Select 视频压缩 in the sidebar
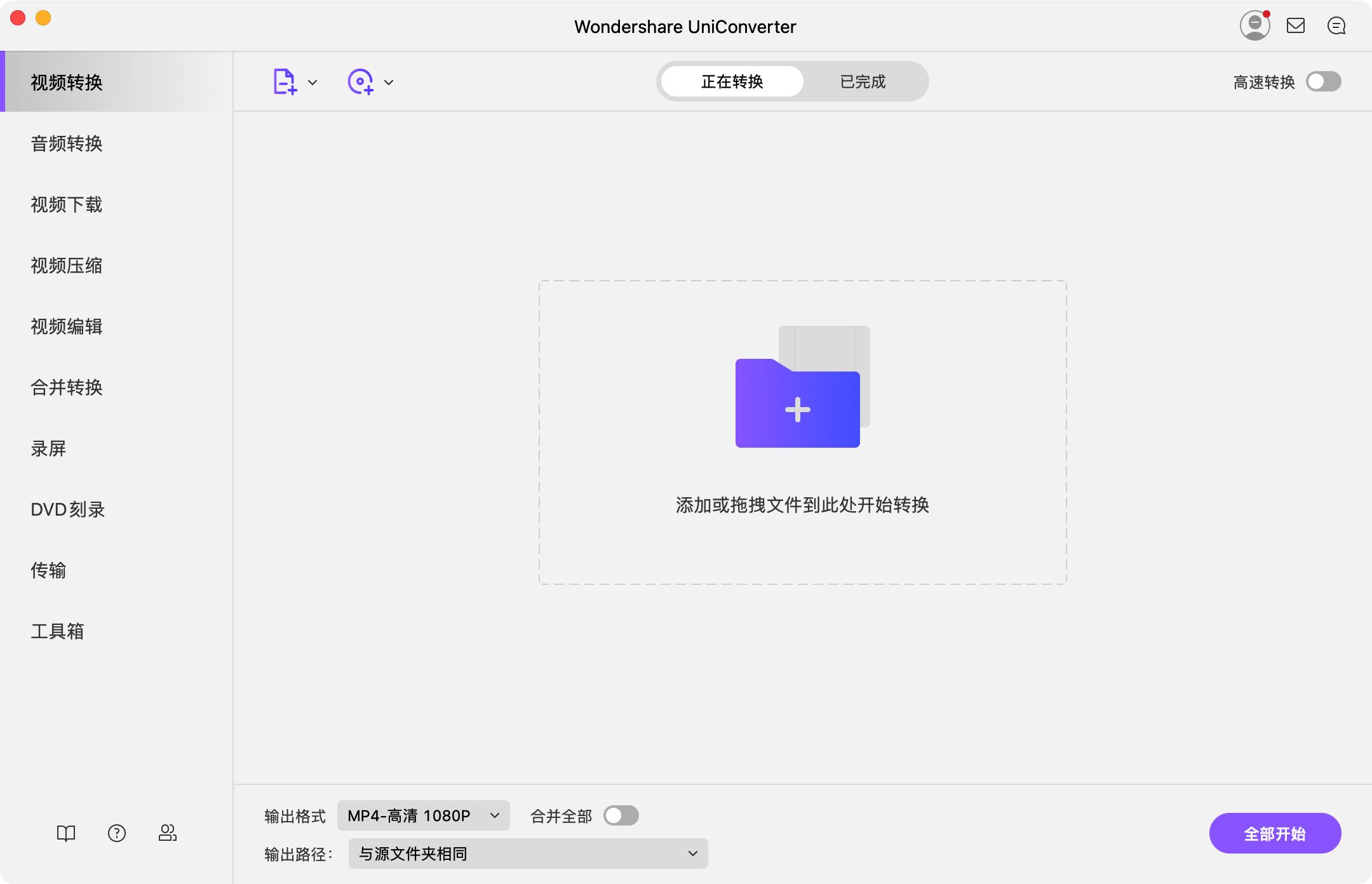The height and width of the screenshot is (884, 1372). point(67,266)
